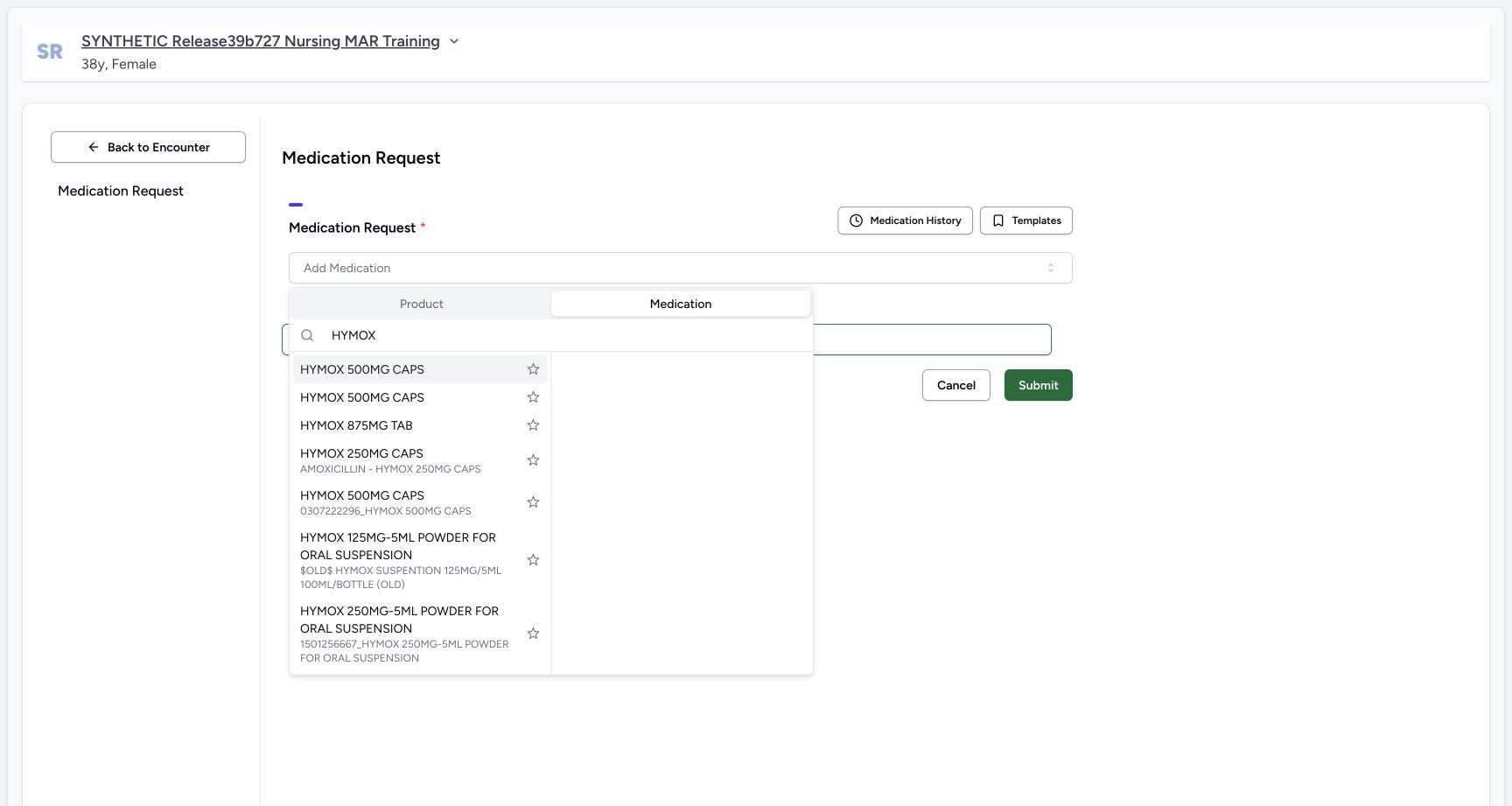This screenshot has height=806, width=1512.
Task: Click the search magnifier icon
Action: (x=307, y=335)
